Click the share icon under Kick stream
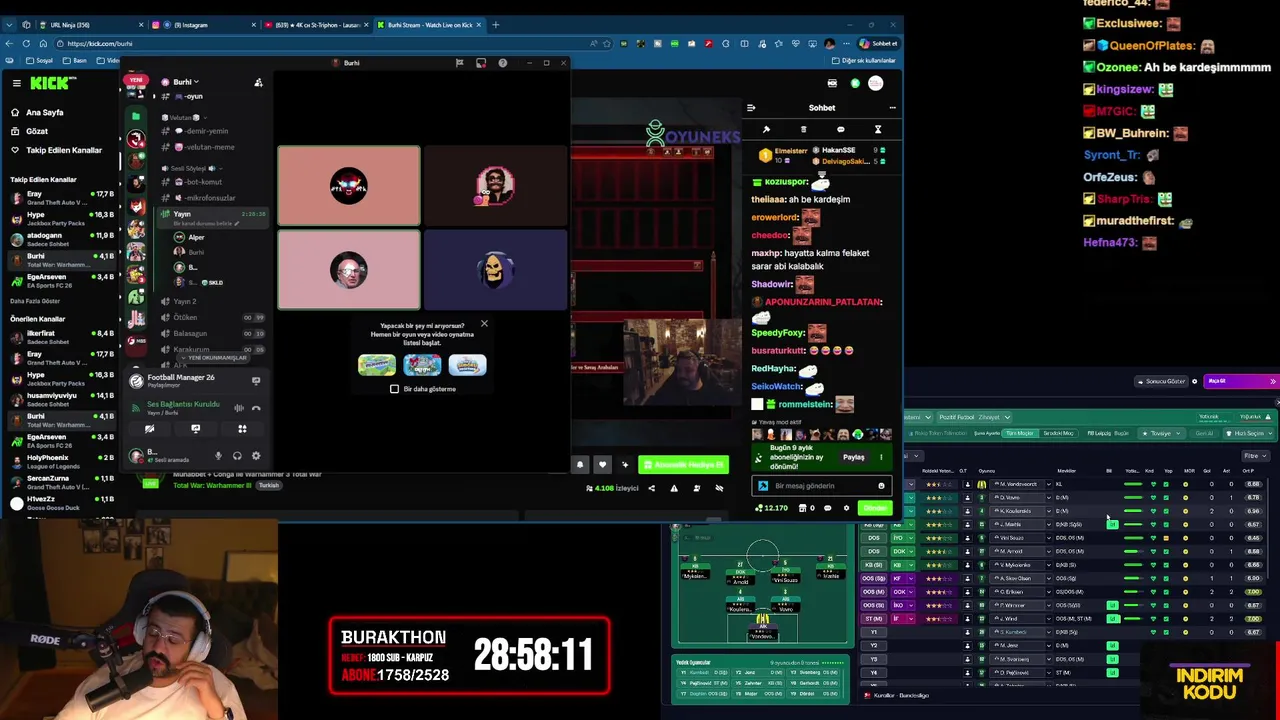The height and width of the screenshot is (720, 1280). (651, 488)
